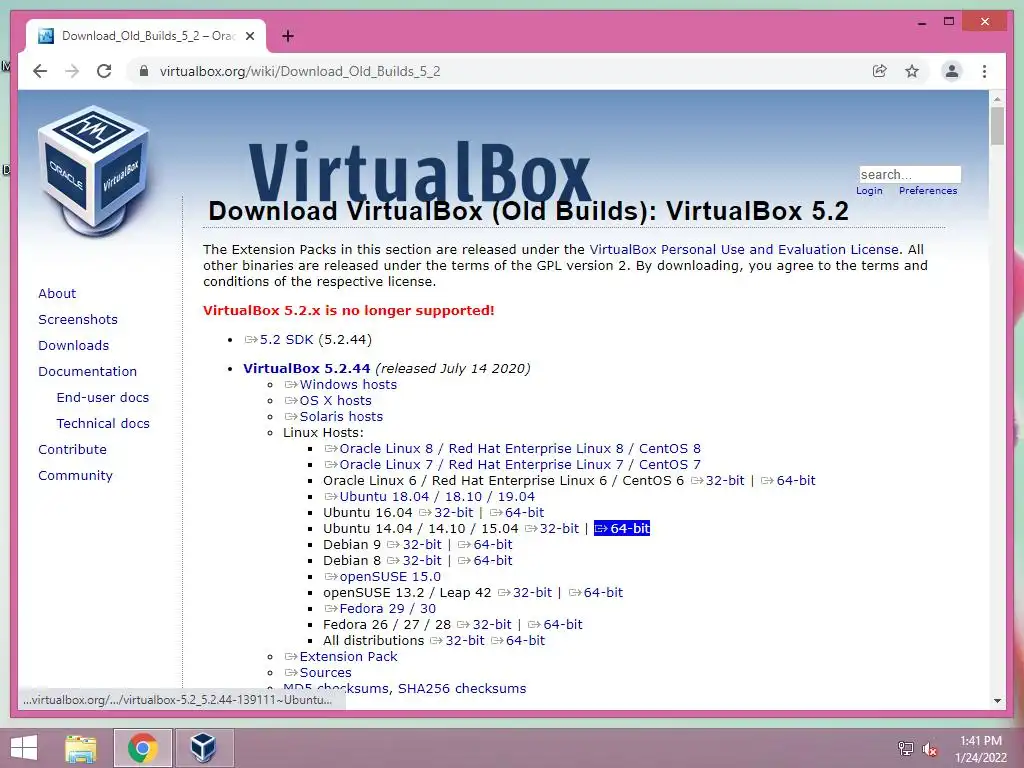Open File Explorer from the taskbar
This screenshot has height=768, width=1024.
tap(81, 748)
